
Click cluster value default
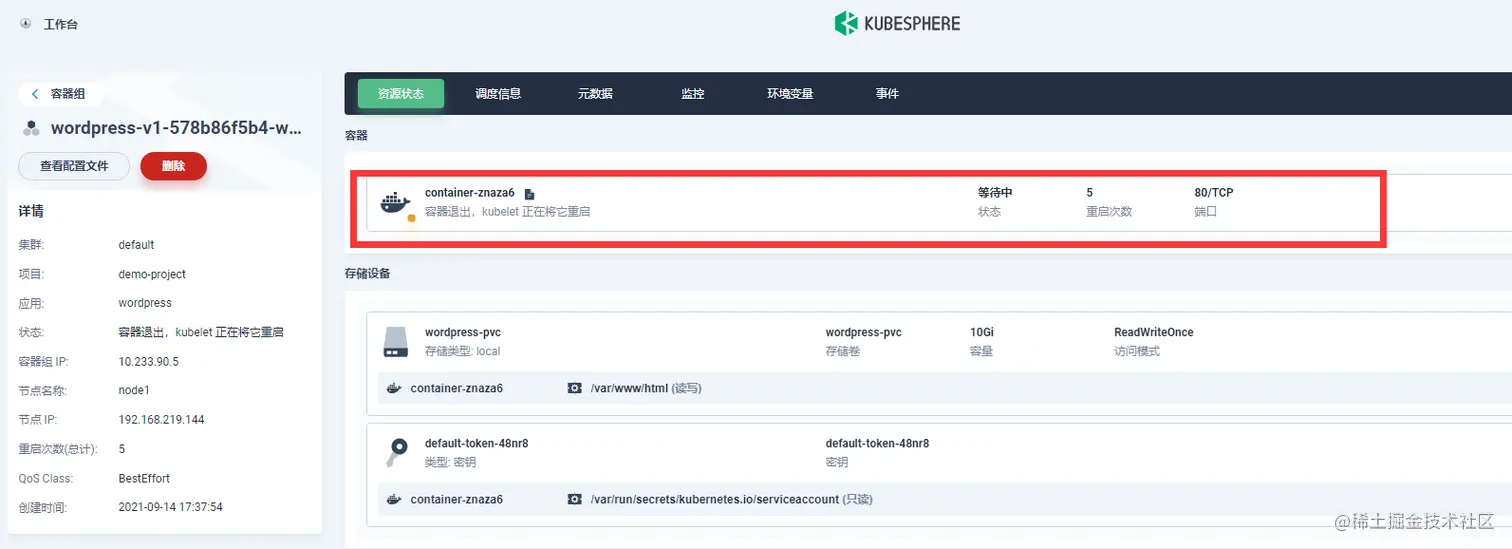click(136, 245)
